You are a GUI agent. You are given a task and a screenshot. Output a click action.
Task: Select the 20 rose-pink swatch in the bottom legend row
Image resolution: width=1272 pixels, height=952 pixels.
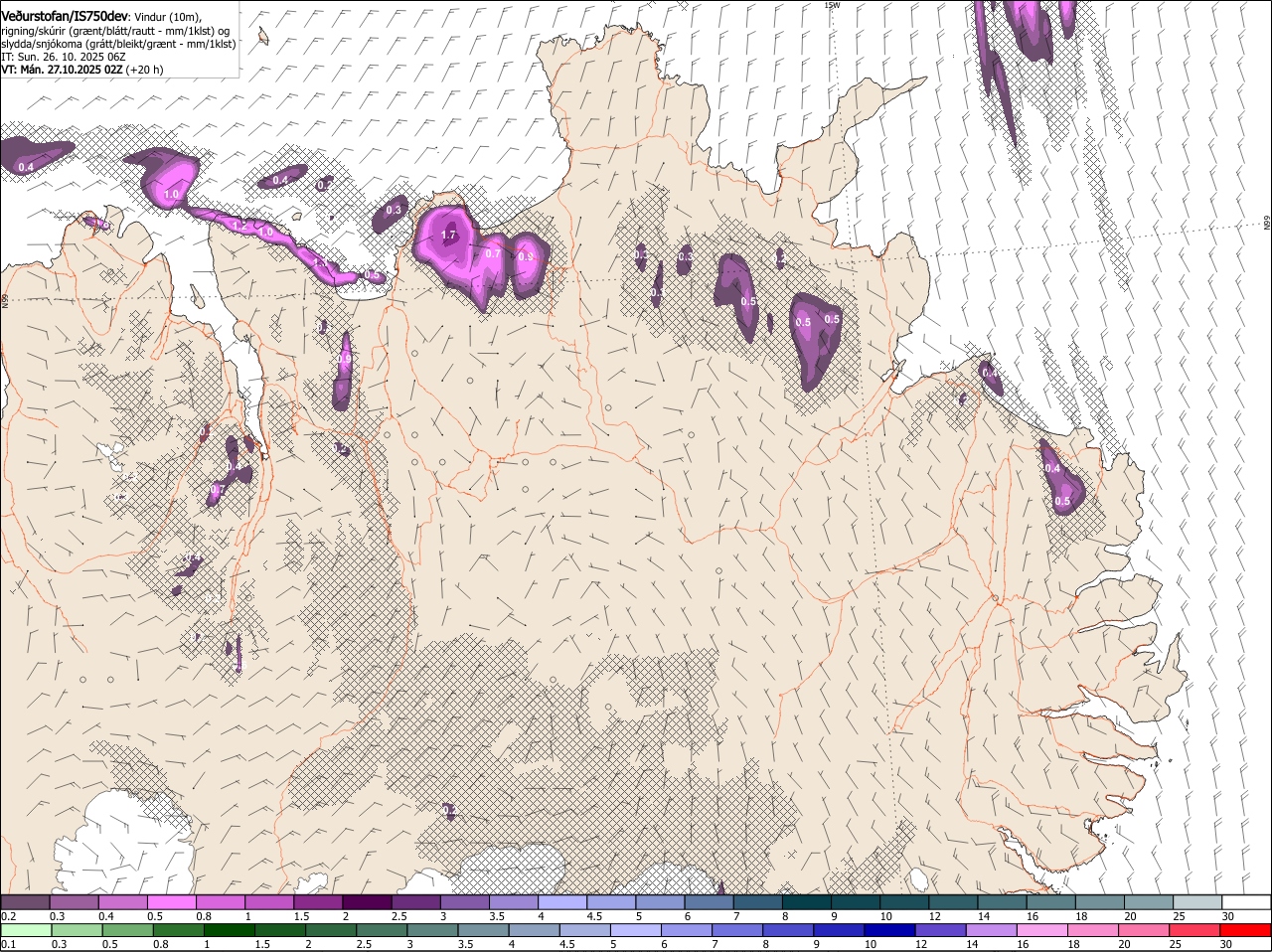point(1145,931)
